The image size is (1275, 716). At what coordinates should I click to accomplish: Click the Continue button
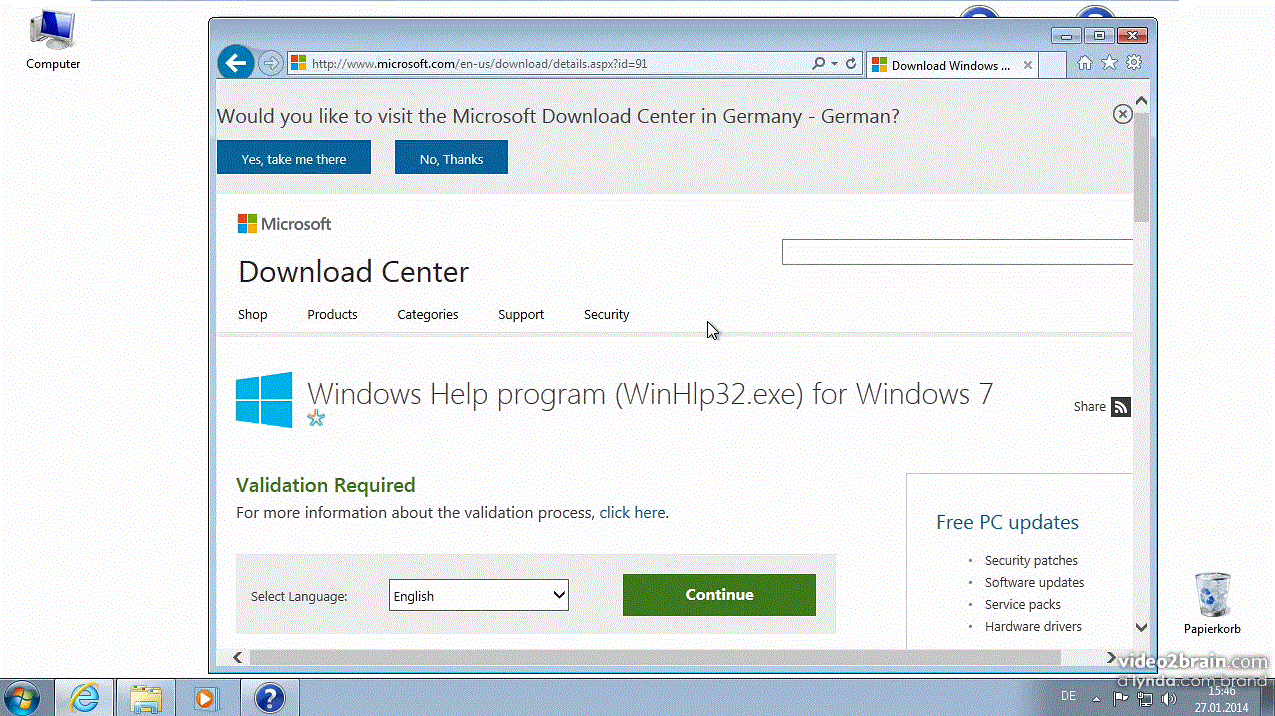719,595
